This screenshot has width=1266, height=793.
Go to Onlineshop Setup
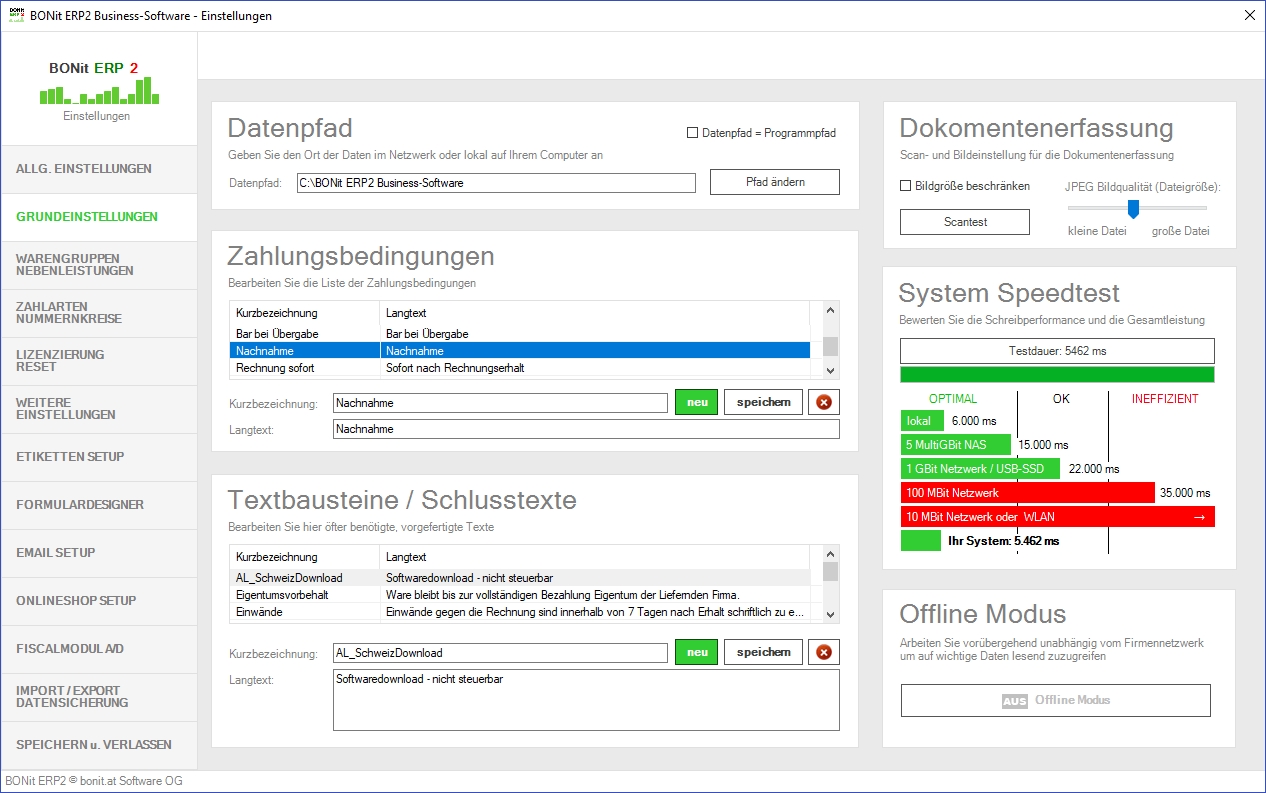99,601
